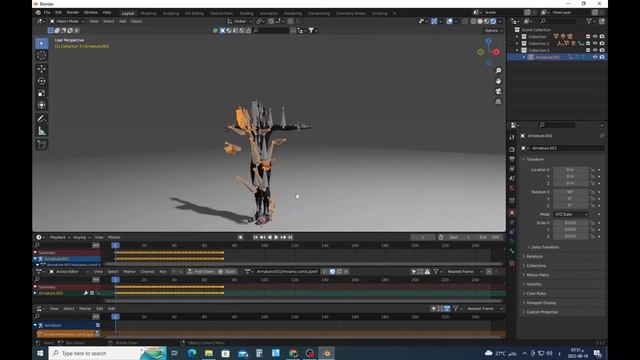Open the Keying menu in timeline
The width and height of the screenshot is (640, 360).
click(x=81, y=237)
